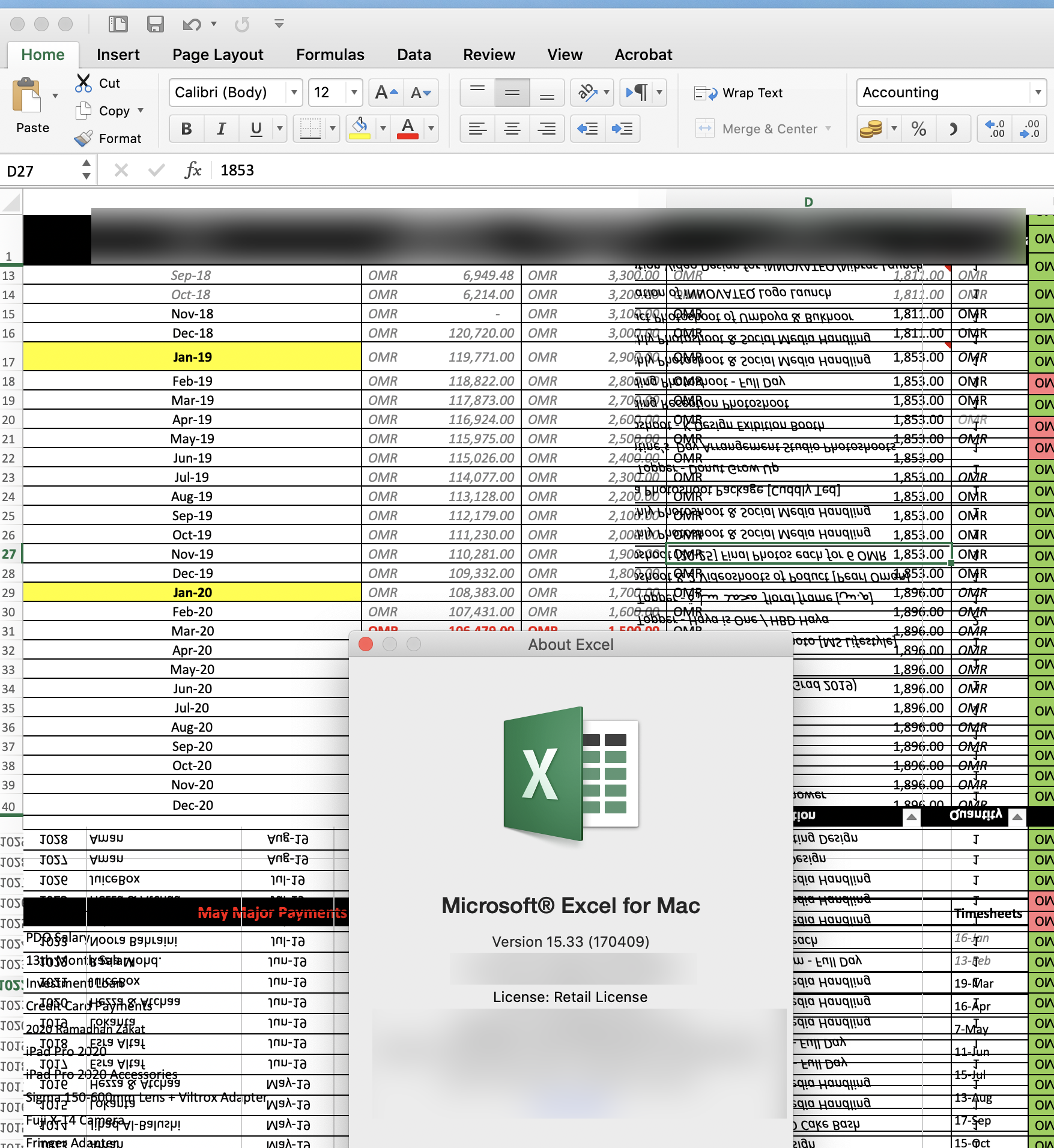
Task: Select the Jan-19 highlighted cell
Action: click(192, 357)
